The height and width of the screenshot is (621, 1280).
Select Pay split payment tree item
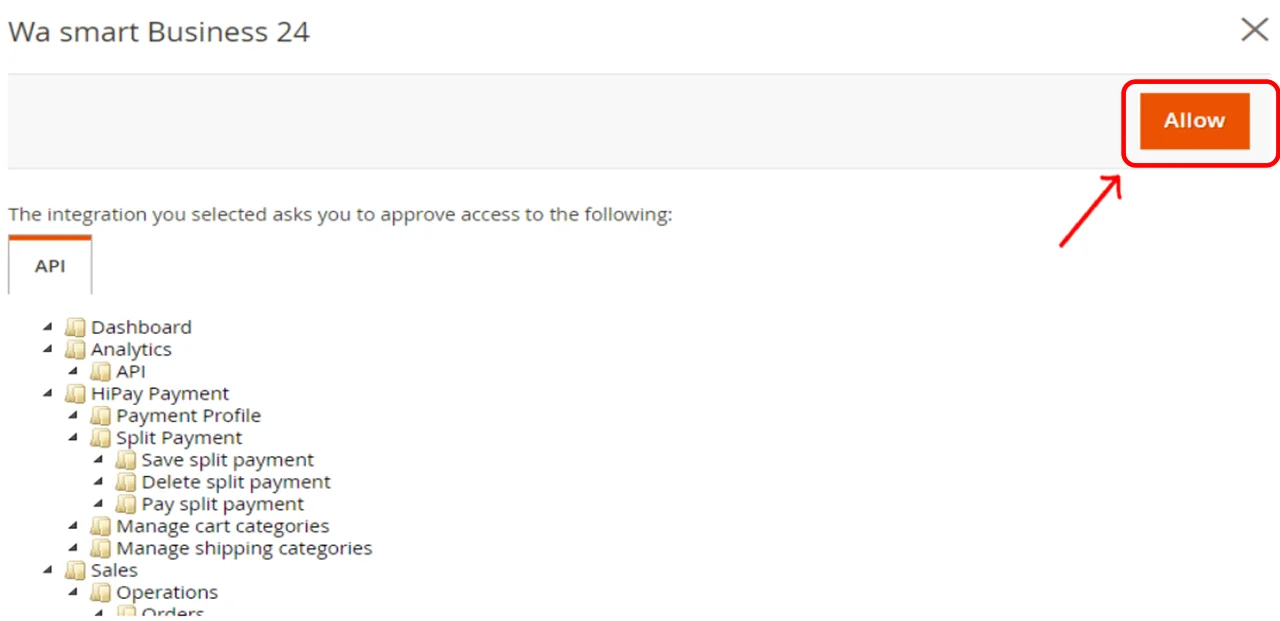coord(223,504)
